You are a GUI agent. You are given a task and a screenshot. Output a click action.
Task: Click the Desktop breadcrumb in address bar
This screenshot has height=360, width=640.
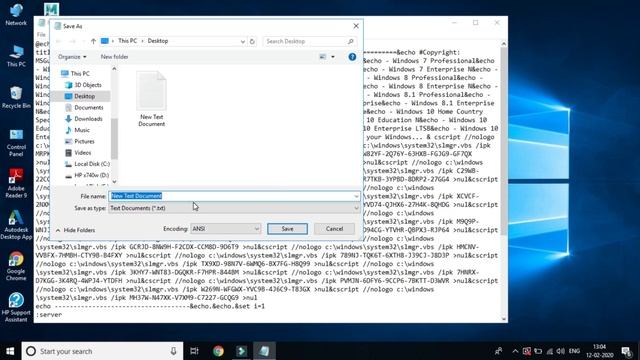click(x=158, y=41)
